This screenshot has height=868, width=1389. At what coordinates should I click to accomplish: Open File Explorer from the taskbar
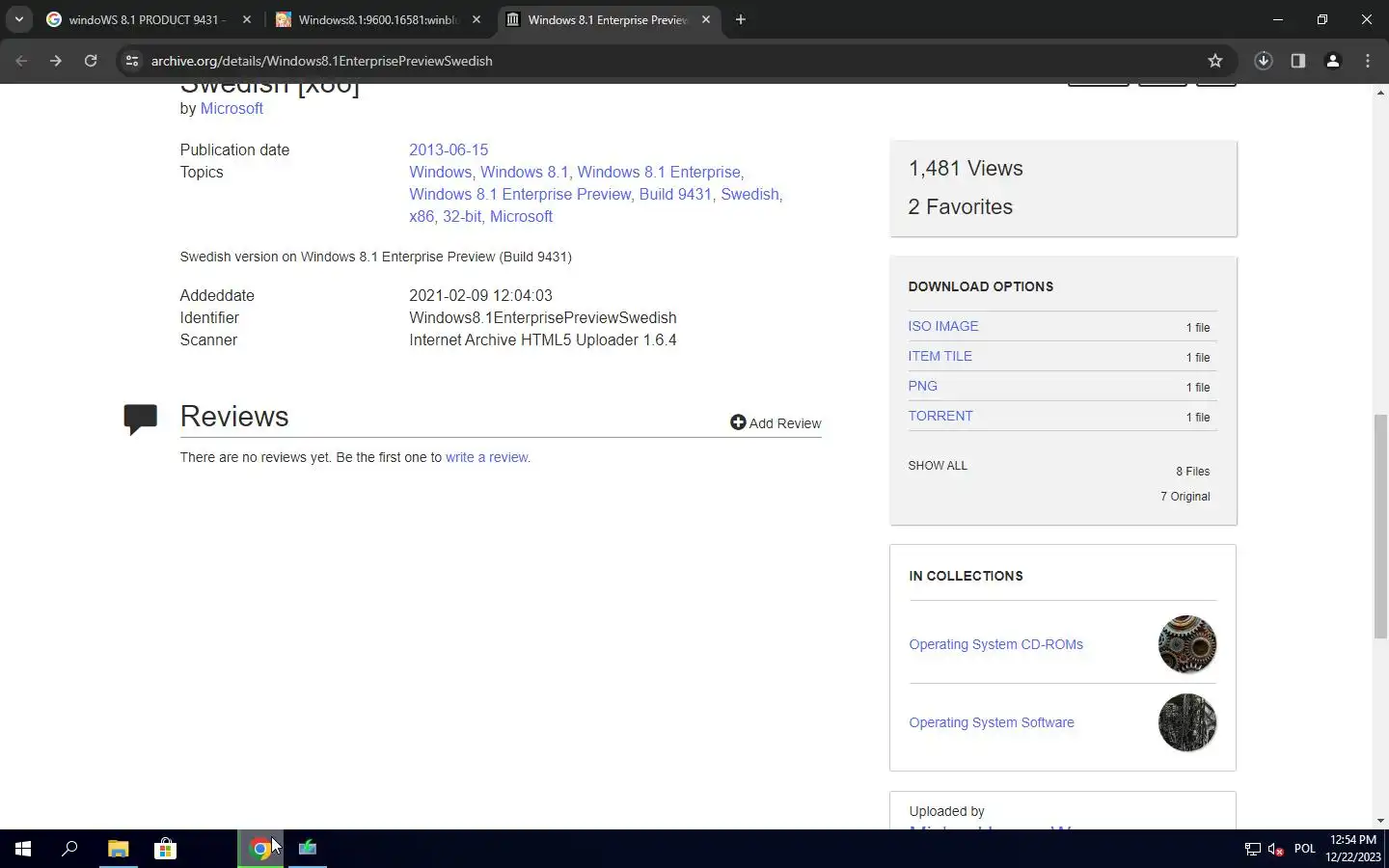coord(118,849)
